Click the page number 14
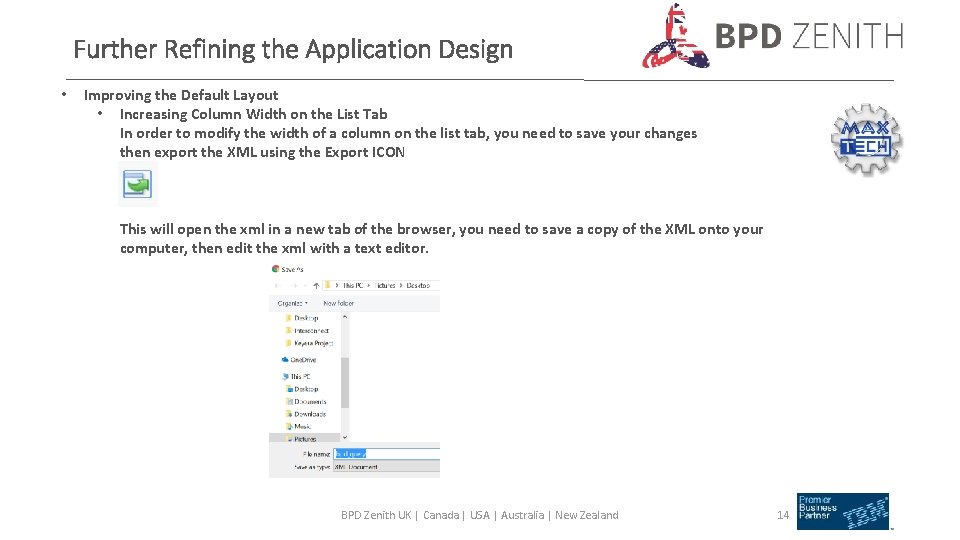960x540 pixels. click(x=782, y=515)
